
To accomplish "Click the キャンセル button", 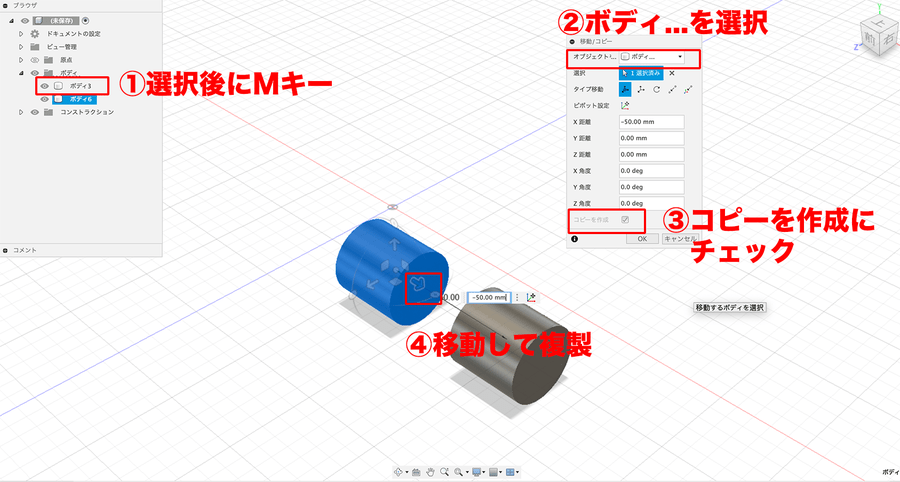I will pyautogui.click(x=680, y=239).
